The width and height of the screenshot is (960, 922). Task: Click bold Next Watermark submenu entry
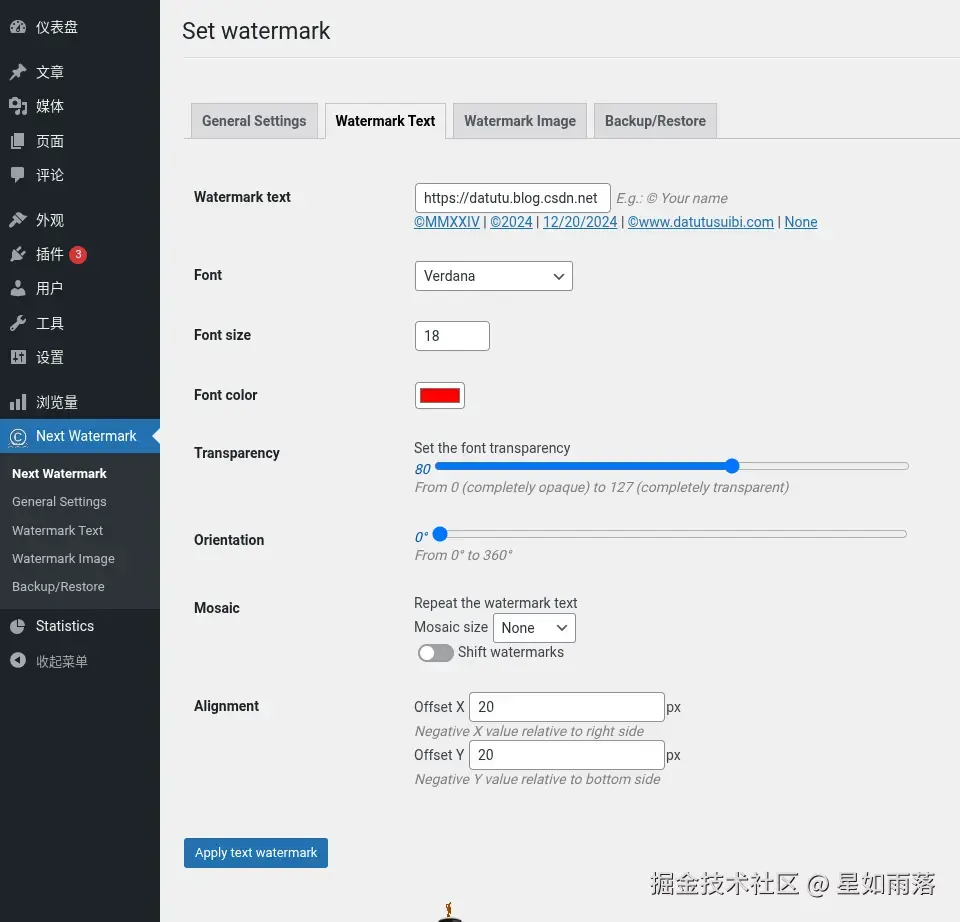pyautogui.click(x=59, y=473)
